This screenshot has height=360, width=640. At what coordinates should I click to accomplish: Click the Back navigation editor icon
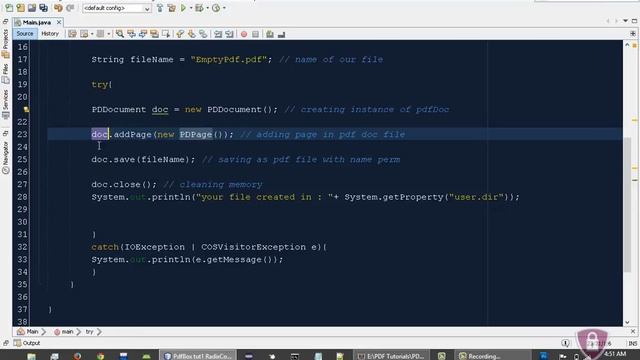84,34
